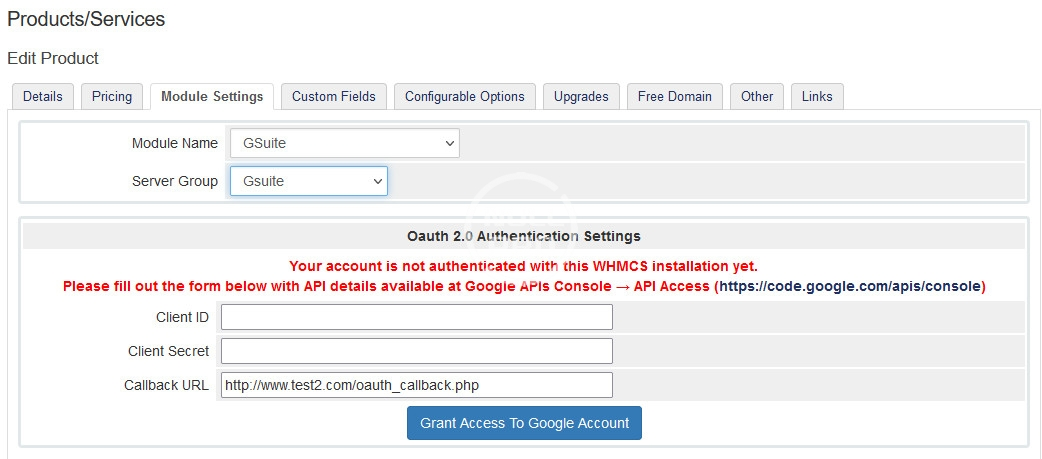The height and width of the screenshot is (459, 1042).
Task: Click the Callback URL field with test2.com
Action: 416,385
